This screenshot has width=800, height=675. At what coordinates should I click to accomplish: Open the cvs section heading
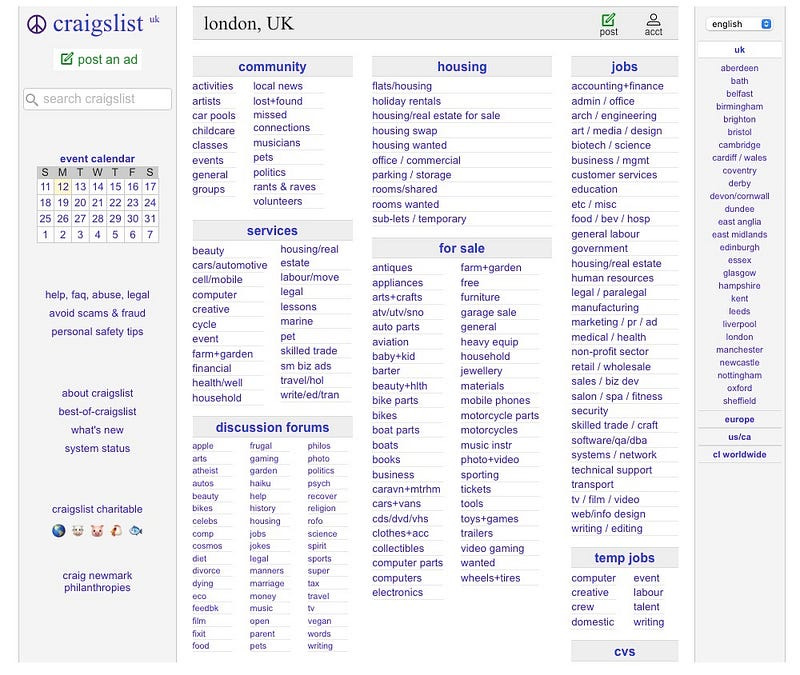[x=624, y=652]
